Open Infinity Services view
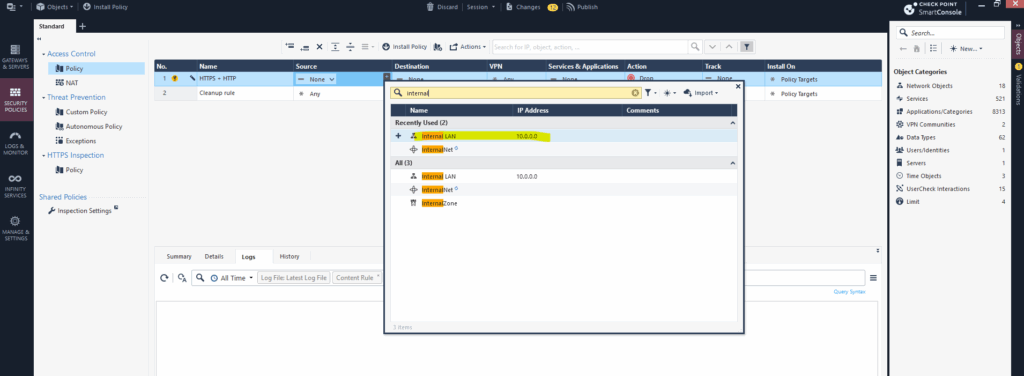Viewport: 1024px width, 376px height. (14, 185)
